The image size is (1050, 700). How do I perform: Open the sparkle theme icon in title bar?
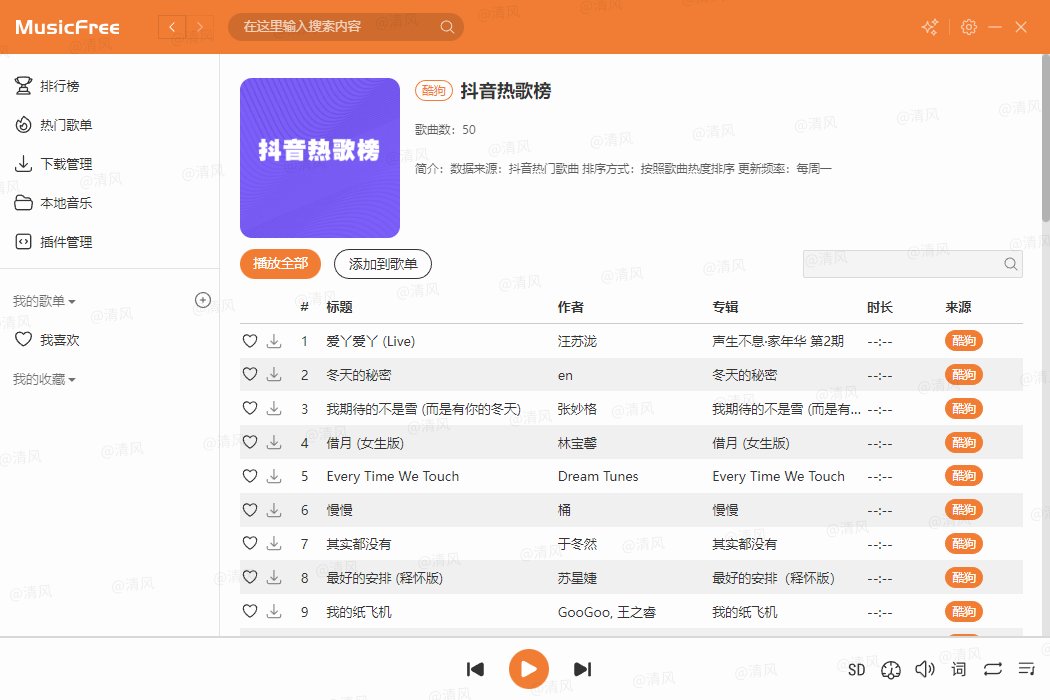coord(930,27)
